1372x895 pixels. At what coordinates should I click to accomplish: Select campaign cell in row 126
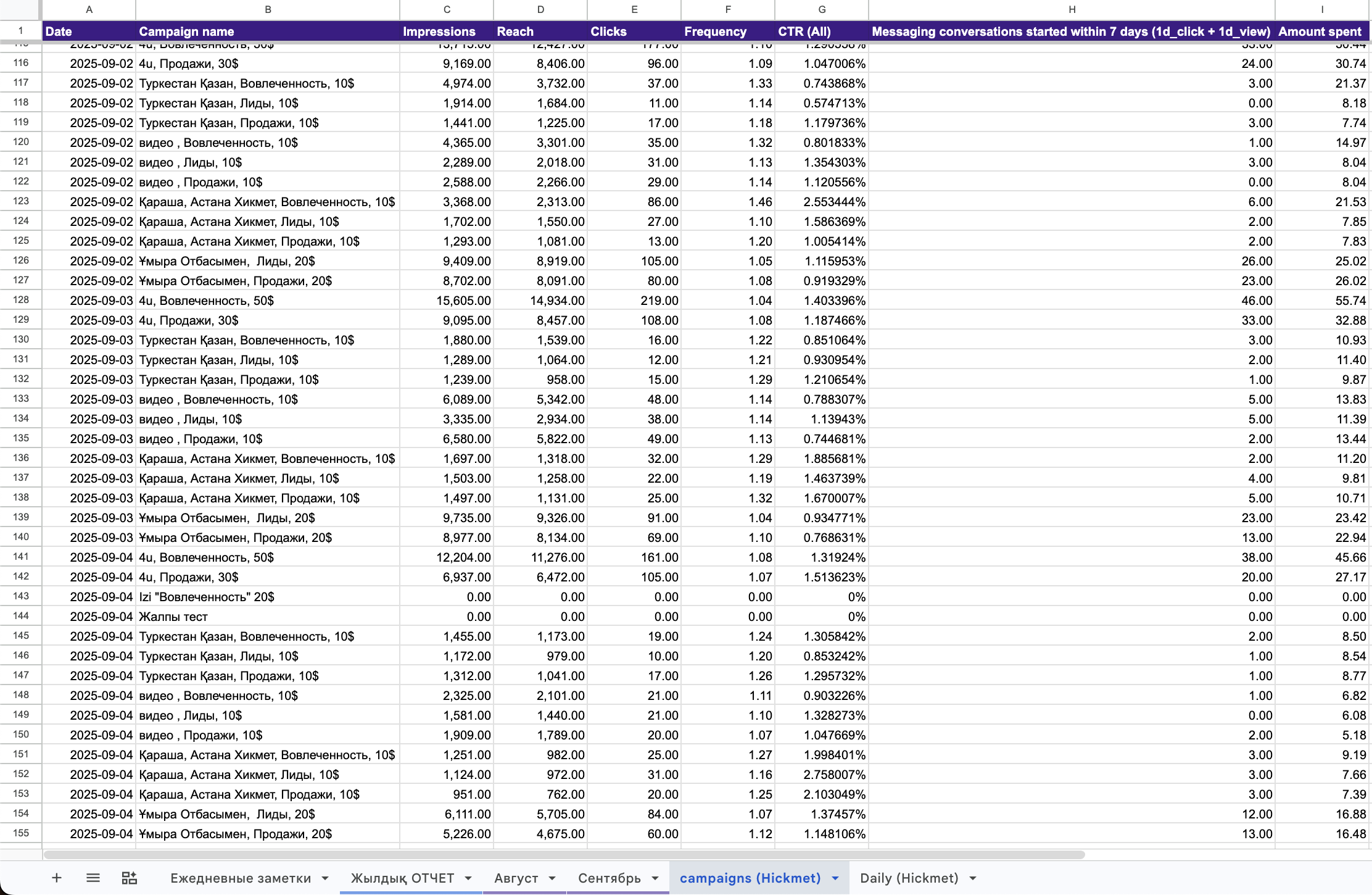[x=268, y=261]
